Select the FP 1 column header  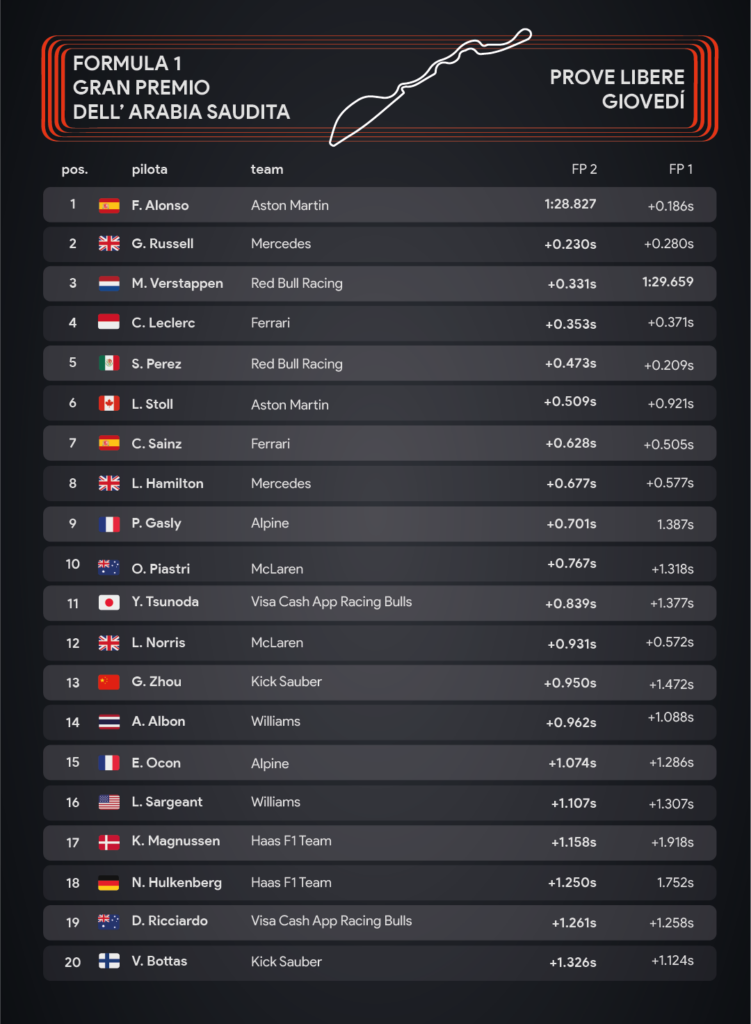[681, 170]
